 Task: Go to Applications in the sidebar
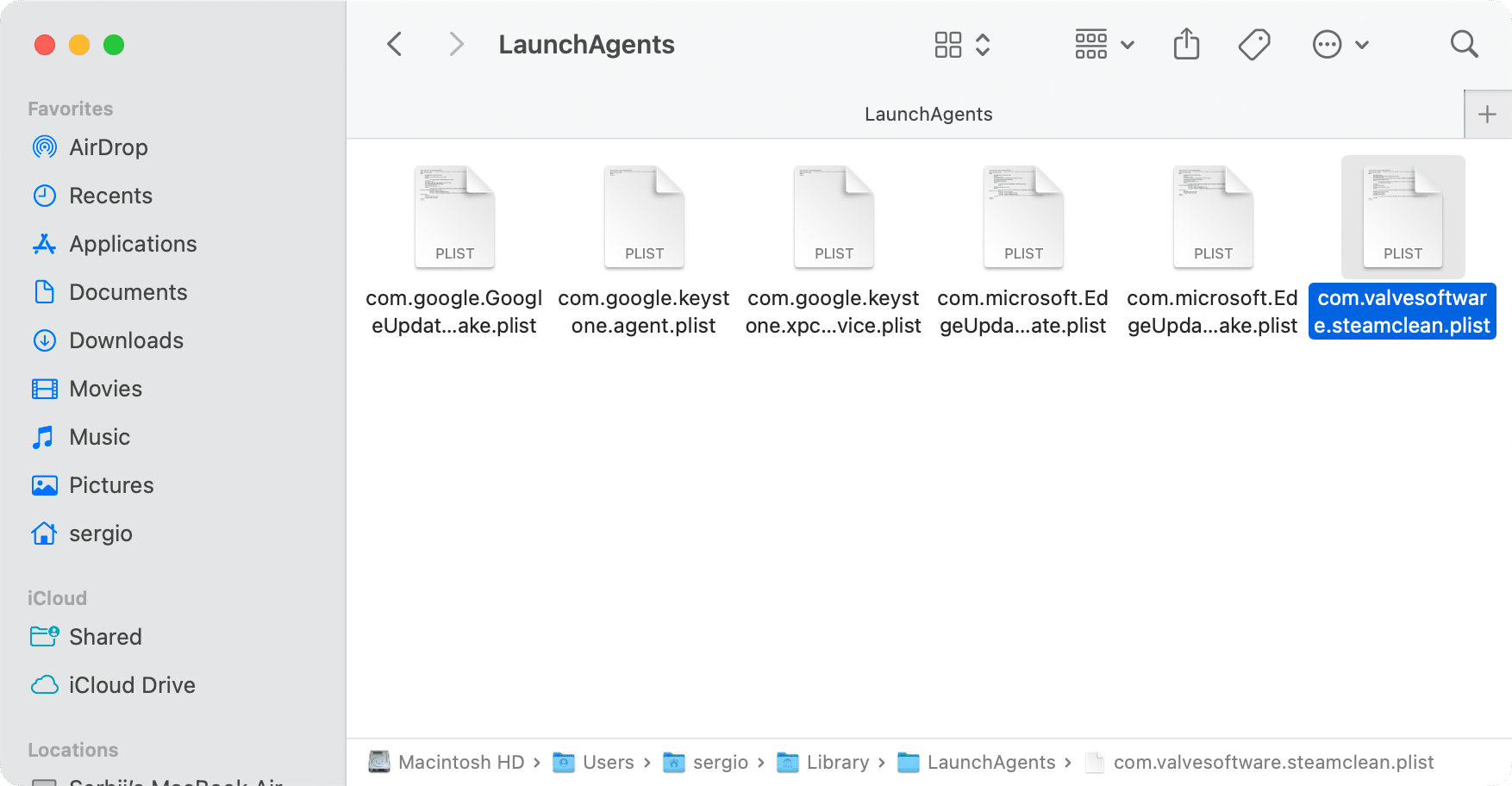[x=132, y=244]
